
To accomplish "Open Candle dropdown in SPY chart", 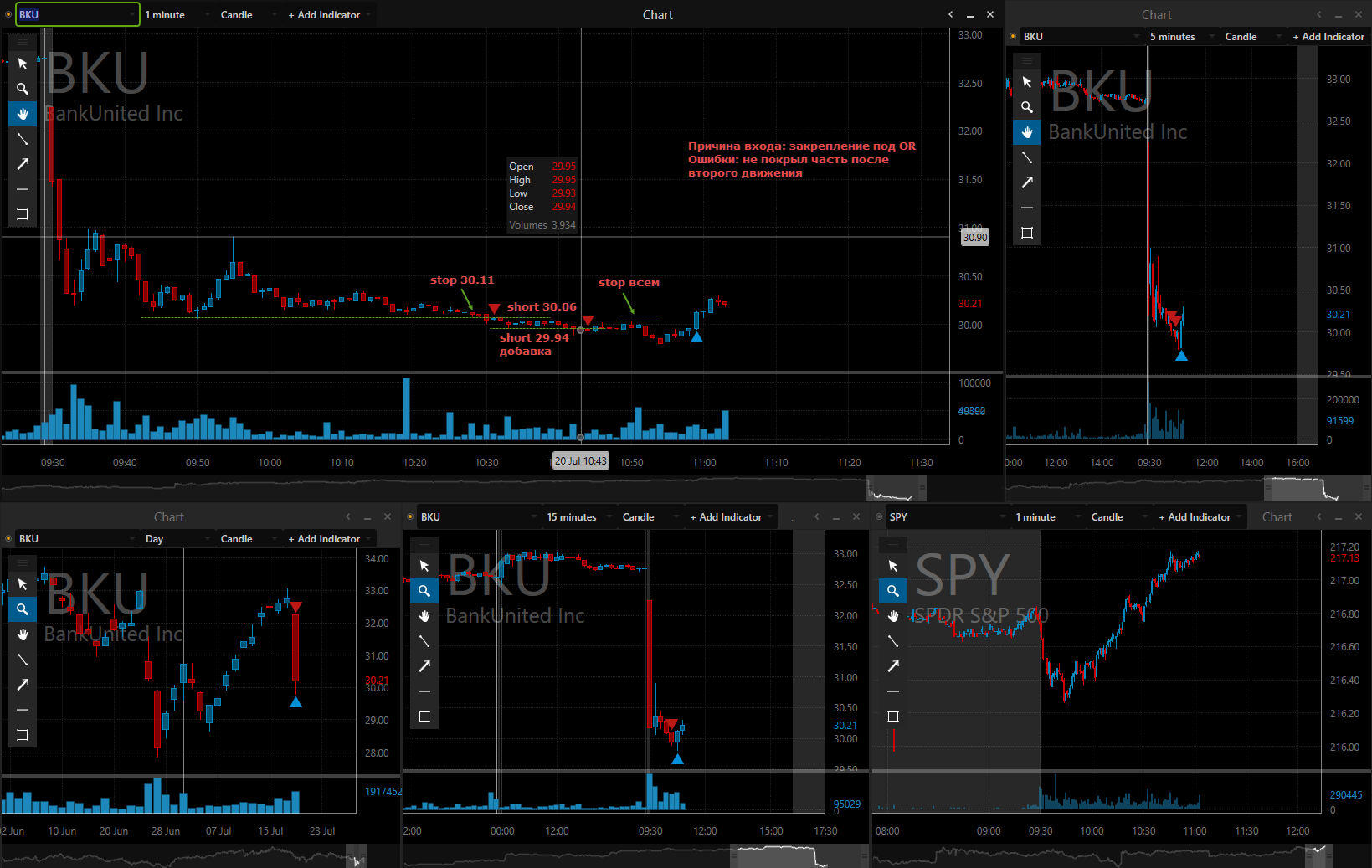I will [1119, 517].
